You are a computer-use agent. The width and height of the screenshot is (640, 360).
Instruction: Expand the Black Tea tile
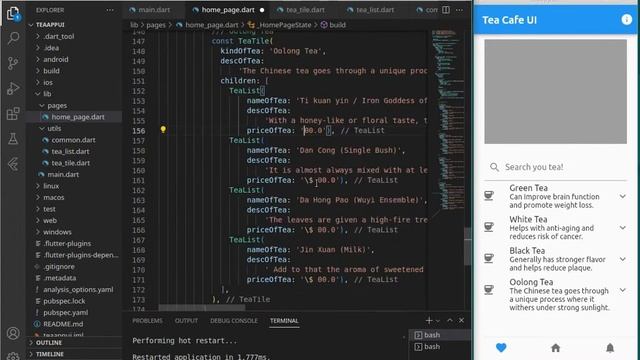tap(622, 259)
